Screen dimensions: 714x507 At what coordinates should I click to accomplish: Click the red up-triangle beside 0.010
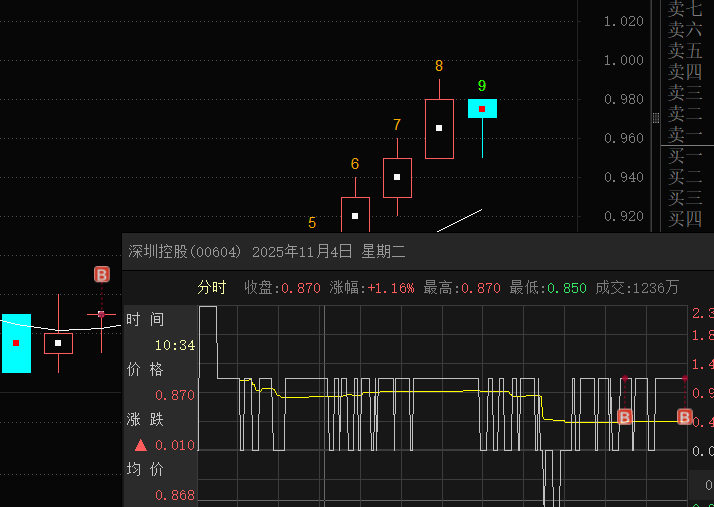click(x=141, y=445)
